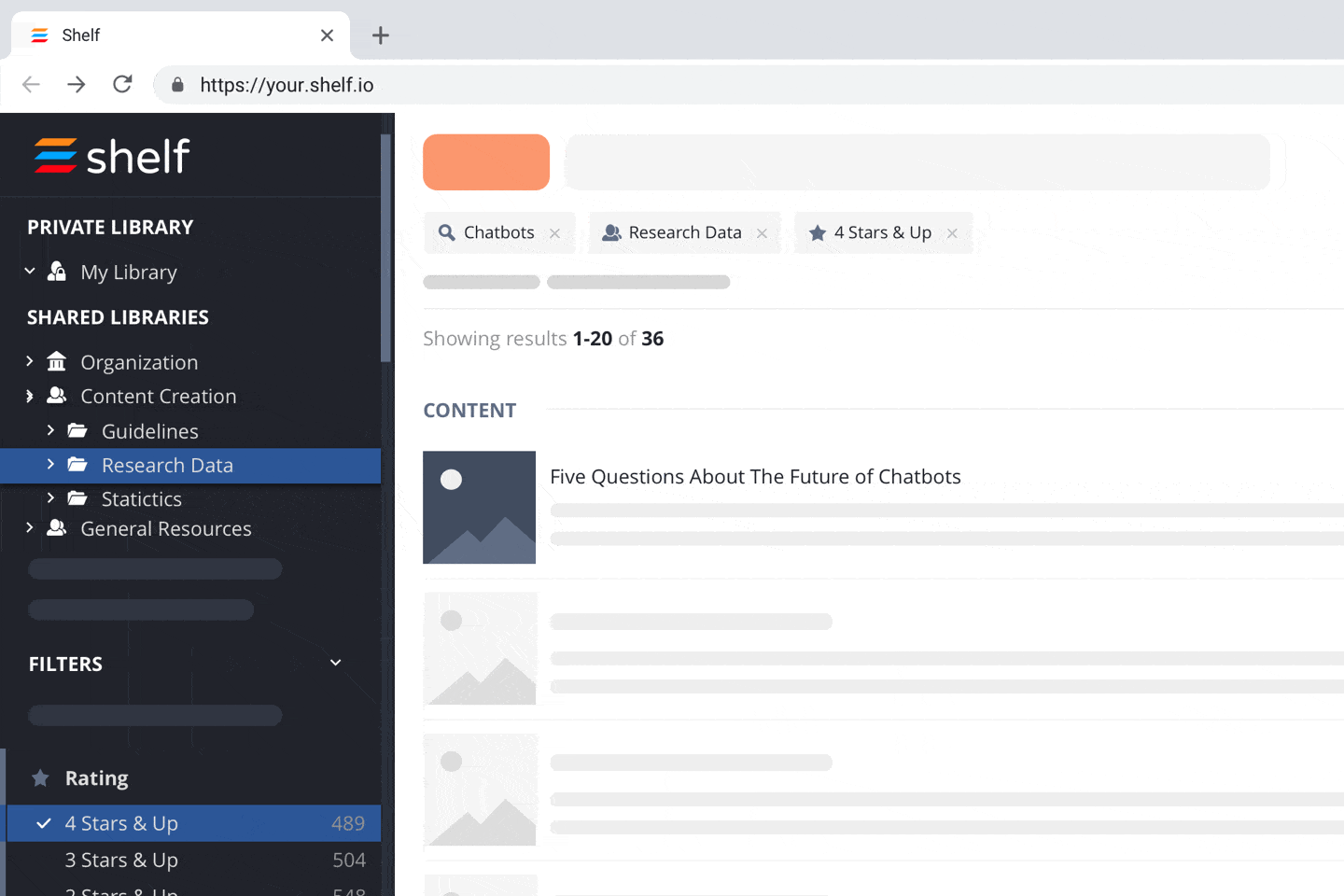Open Five Questions About The Future of Chatbots

(755, 477)
